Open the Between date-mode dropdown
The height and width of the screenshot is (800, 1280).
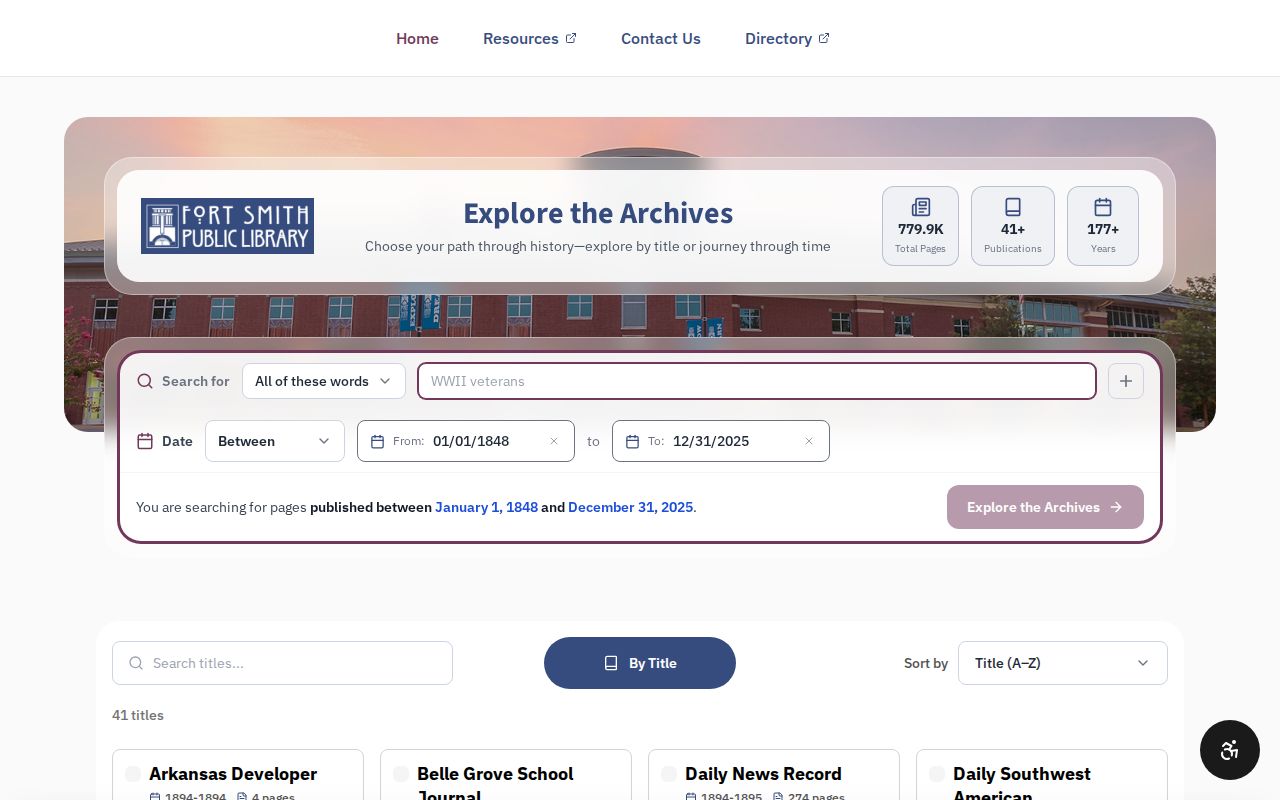[275, 441]
